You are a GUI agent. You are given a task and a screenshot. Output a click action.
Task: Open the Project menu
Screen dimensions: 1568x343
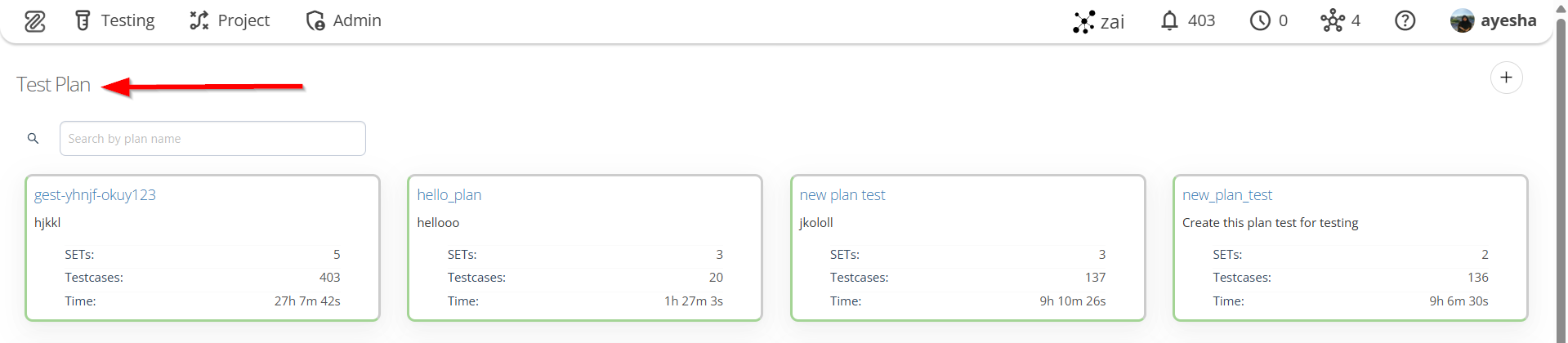pyautogui.click(x=230, y=20)
